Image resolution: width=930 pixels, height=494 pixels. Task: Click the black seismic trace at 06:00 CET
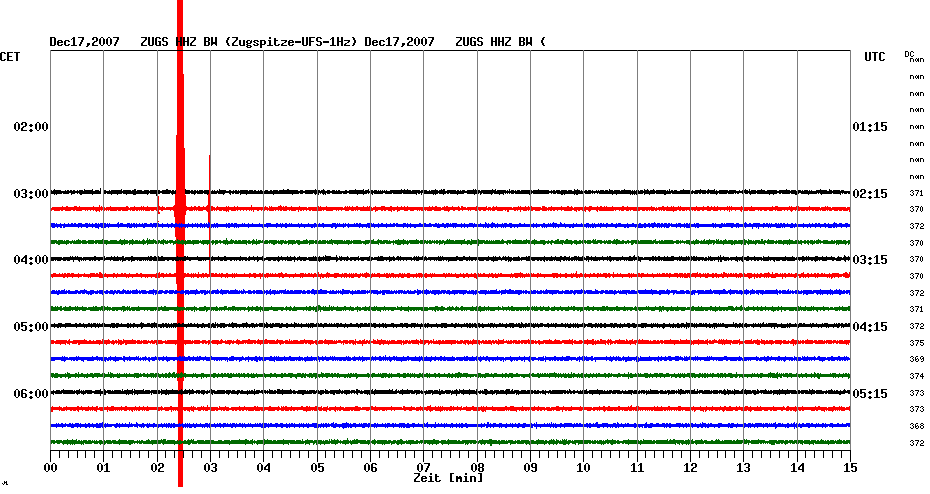450,392
